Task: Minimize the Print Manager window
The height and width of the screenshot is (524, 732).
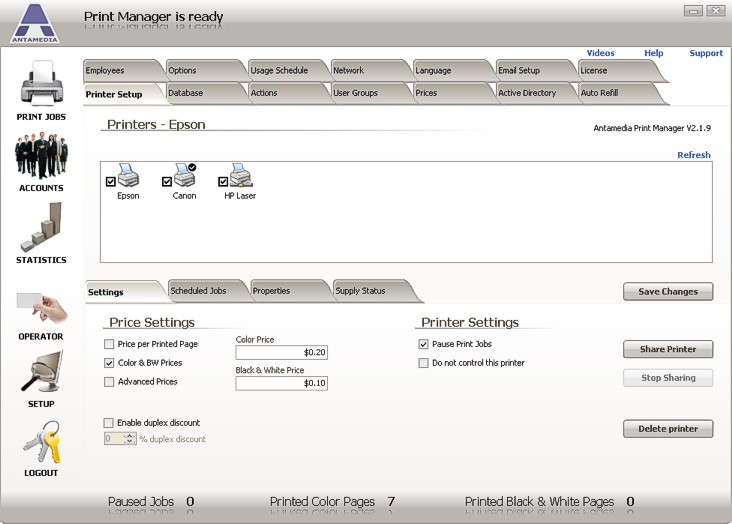Action: [x=693, y=10]
